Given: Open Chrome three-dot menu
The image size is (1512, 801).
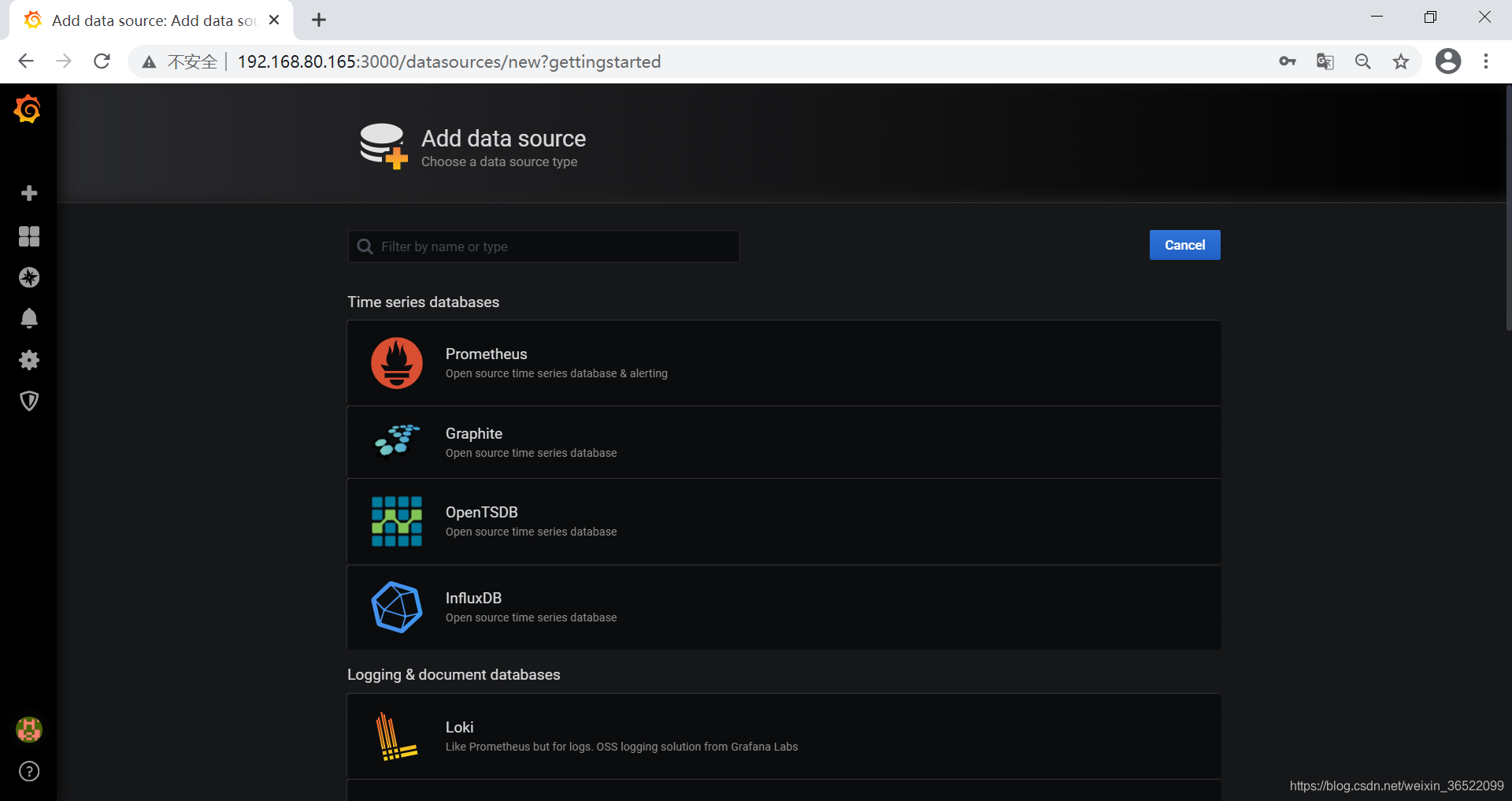Looking at the screenshot, I should [1486, 61].
